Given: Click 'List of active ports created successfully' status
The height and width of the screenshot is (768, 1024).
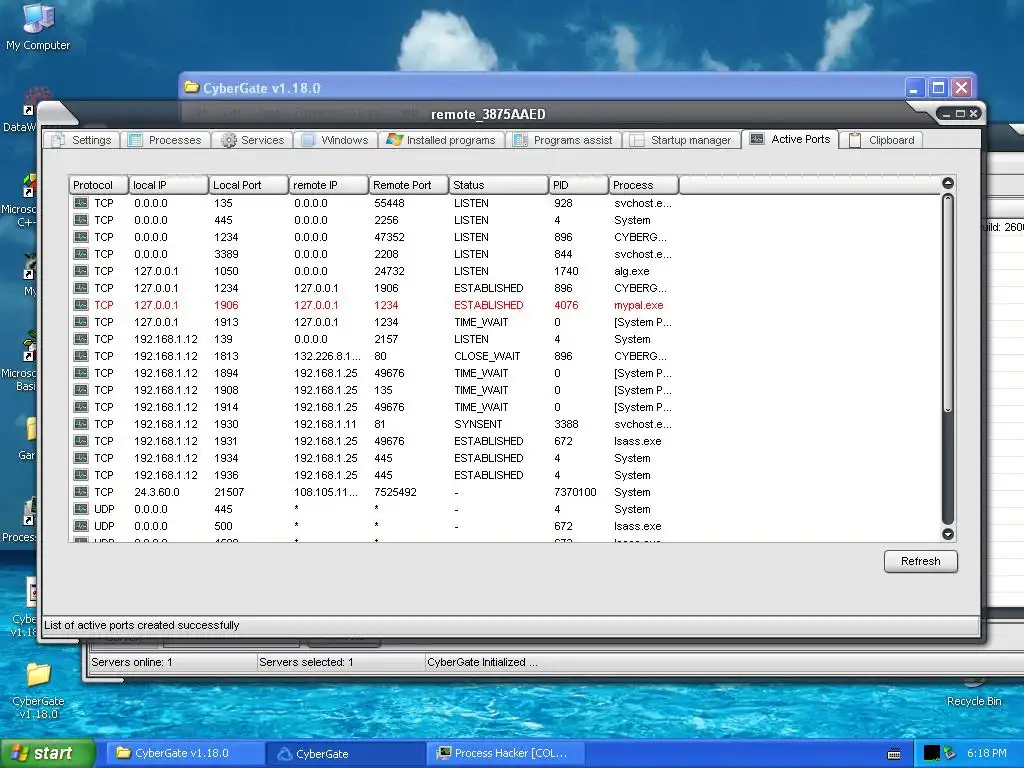Looking at the screenshot, I should point(142,625).
